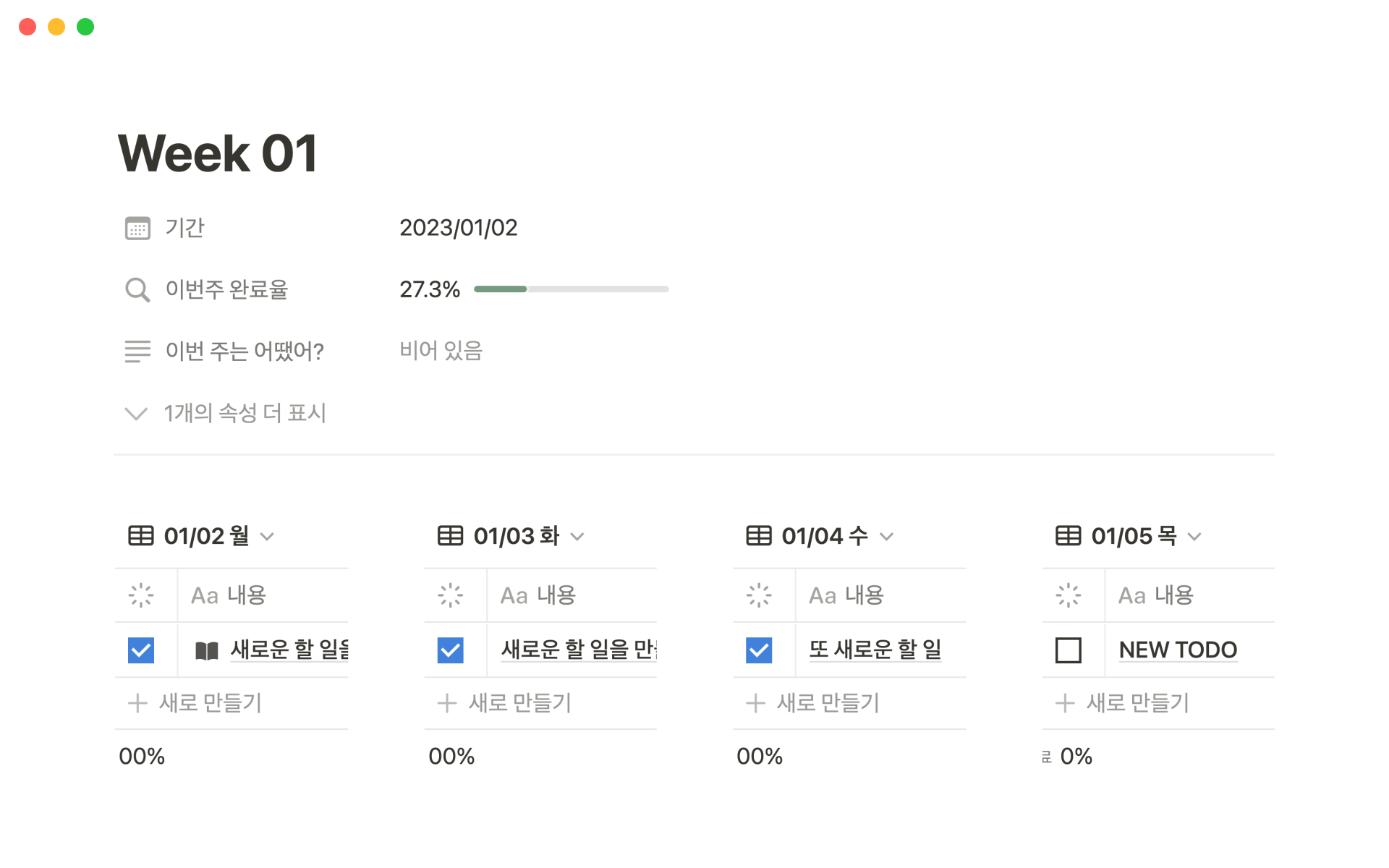This screenshot has width=1389, height=868.
Task: Click the calendar icon next to 기간
Action: coord(137,228)
